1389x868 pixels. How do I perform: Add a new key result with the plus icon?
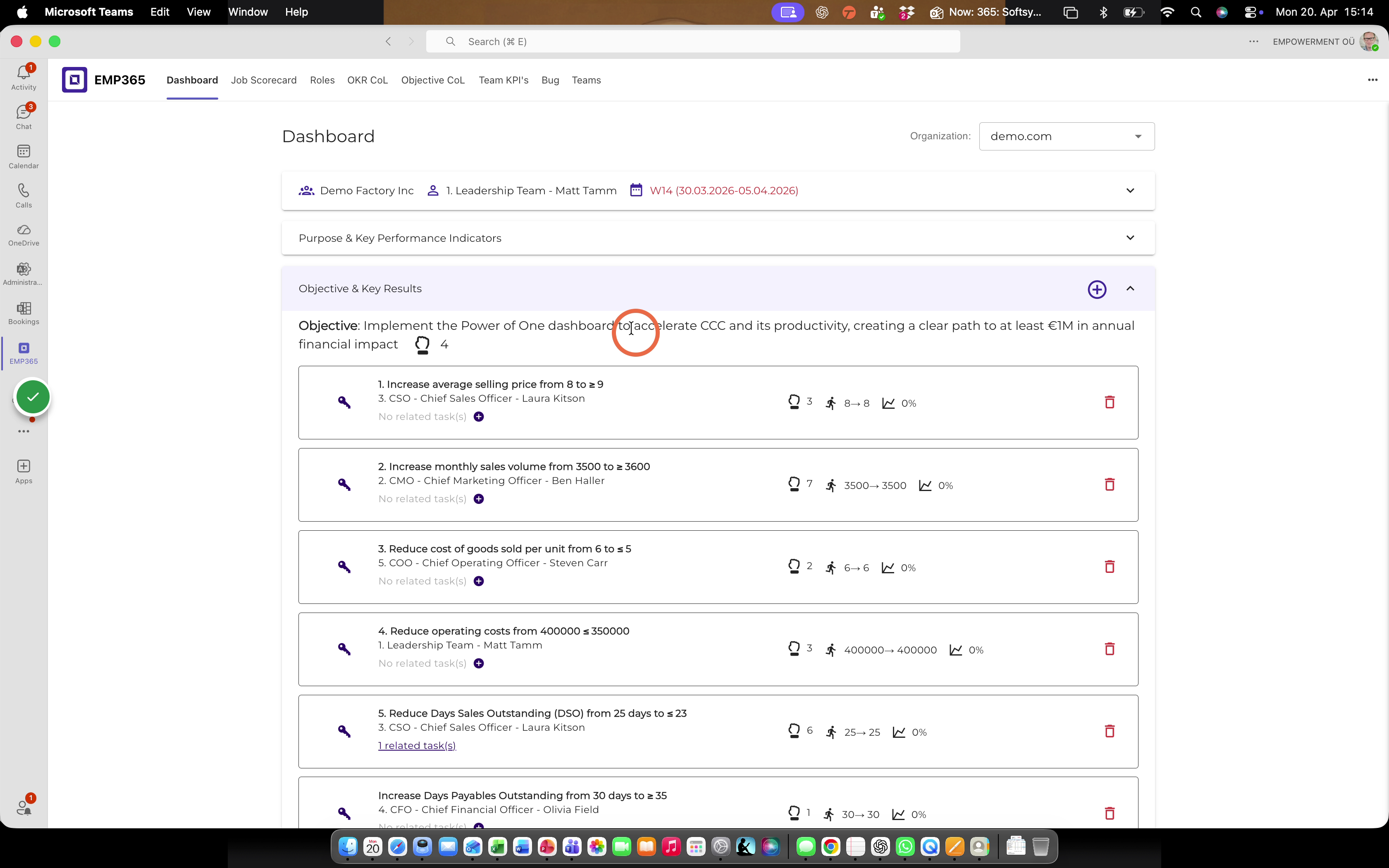point(1097,289)
